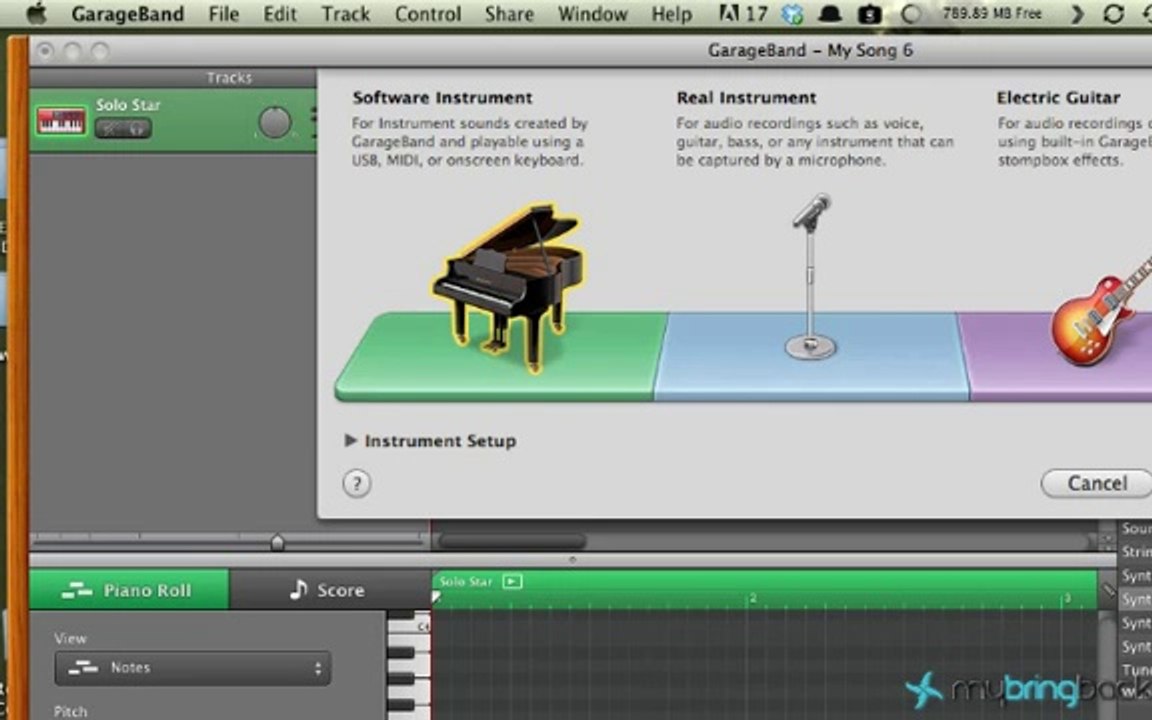The width and height of the screenshot is (1152, 720).
Task: Open the Edit menu
Action: pyautogui.click(x=280, y=14)
